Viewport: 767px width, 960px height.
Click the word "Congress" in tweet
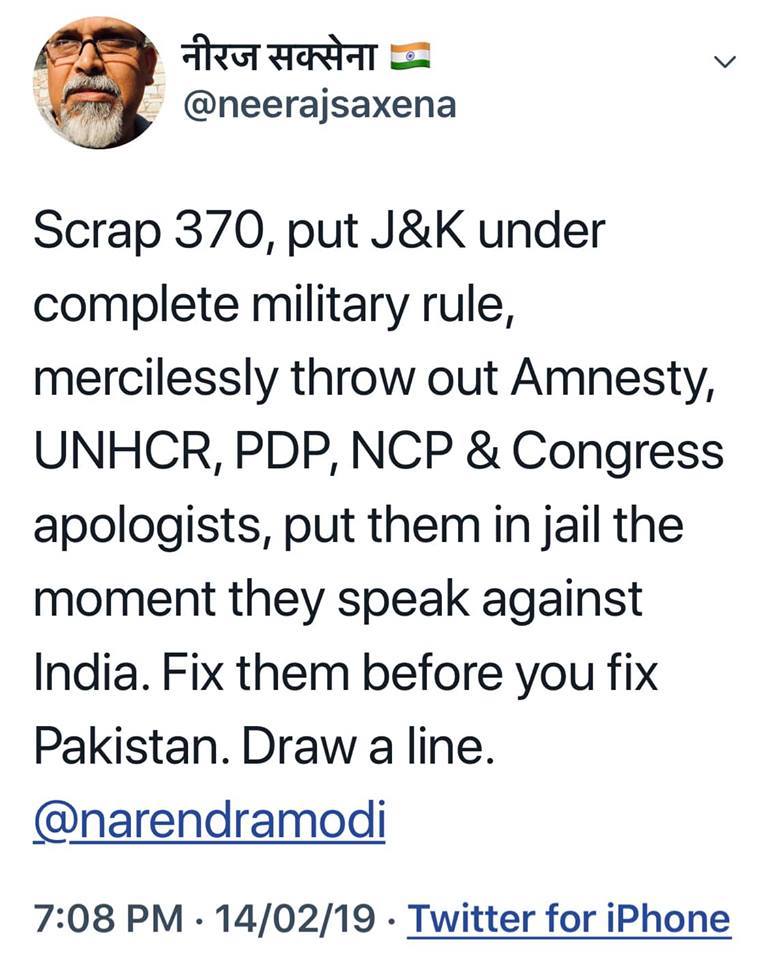coord(621,454)
